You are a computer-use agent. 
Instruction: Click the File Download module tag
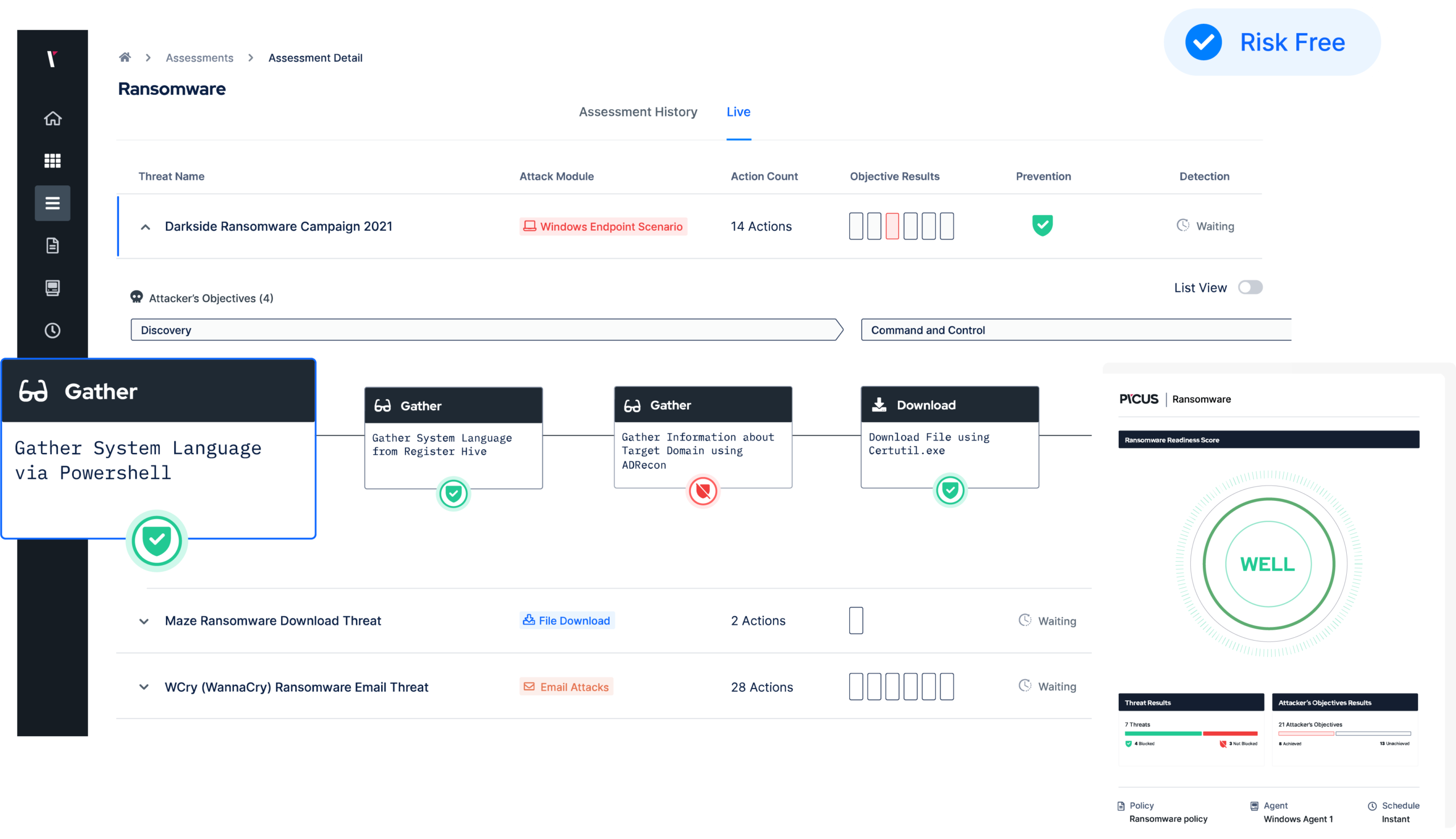(566, 620)
